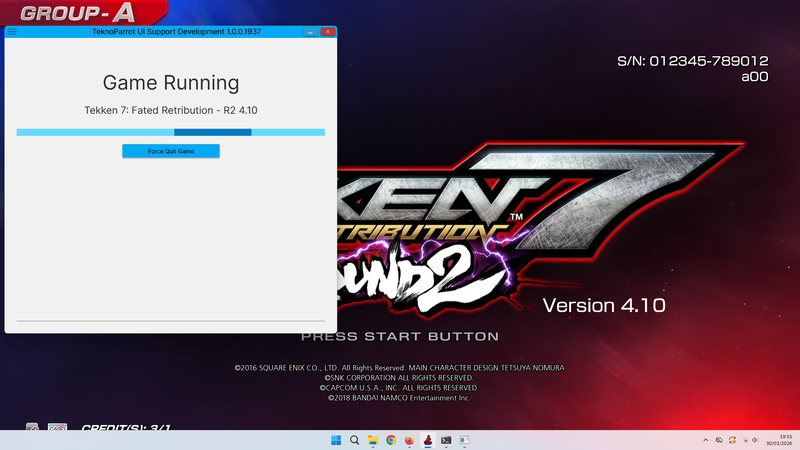Close the TeknoParrot UI window
Screen dimensions: 800x450
point(328,32)
